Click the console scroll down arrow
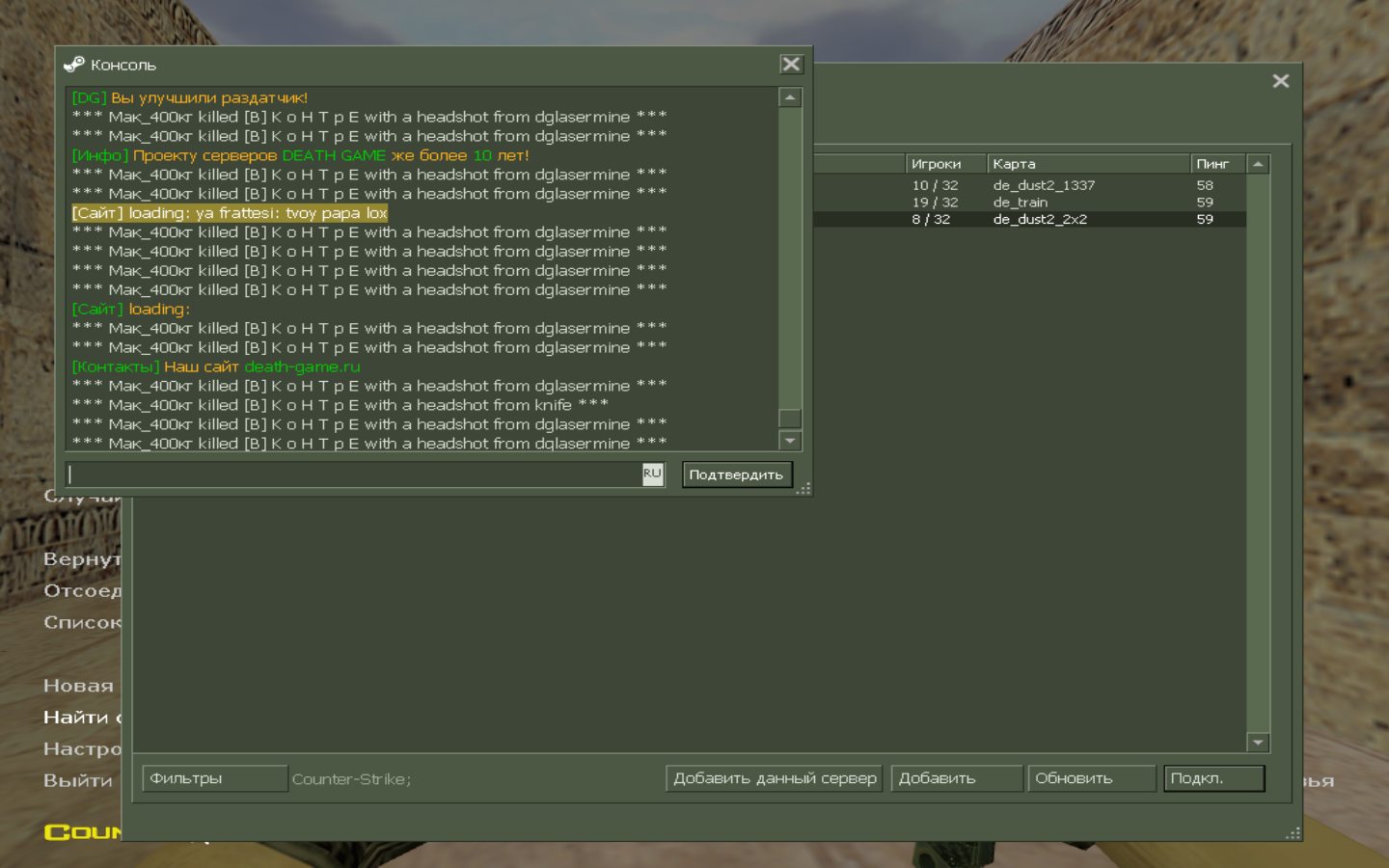The width and height of the screenshot is (1389, 868). tap(790, 441)
